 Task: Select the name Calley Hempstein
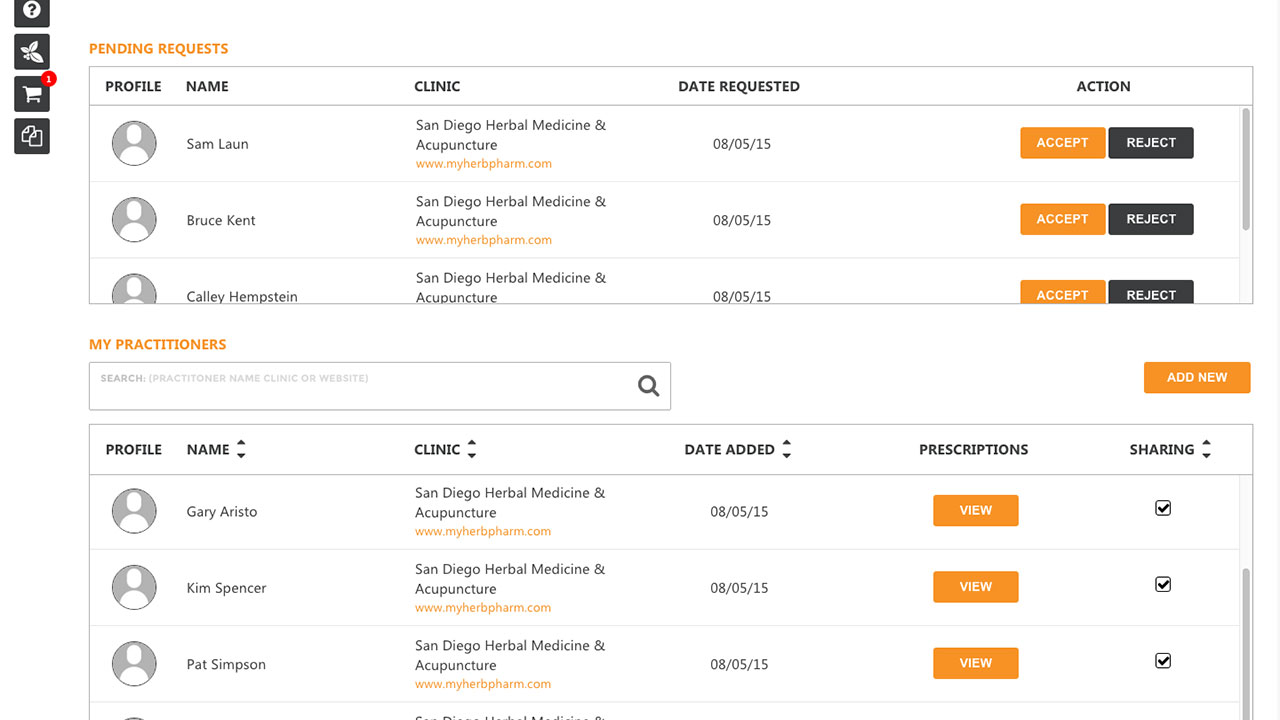tap(242, 296)
